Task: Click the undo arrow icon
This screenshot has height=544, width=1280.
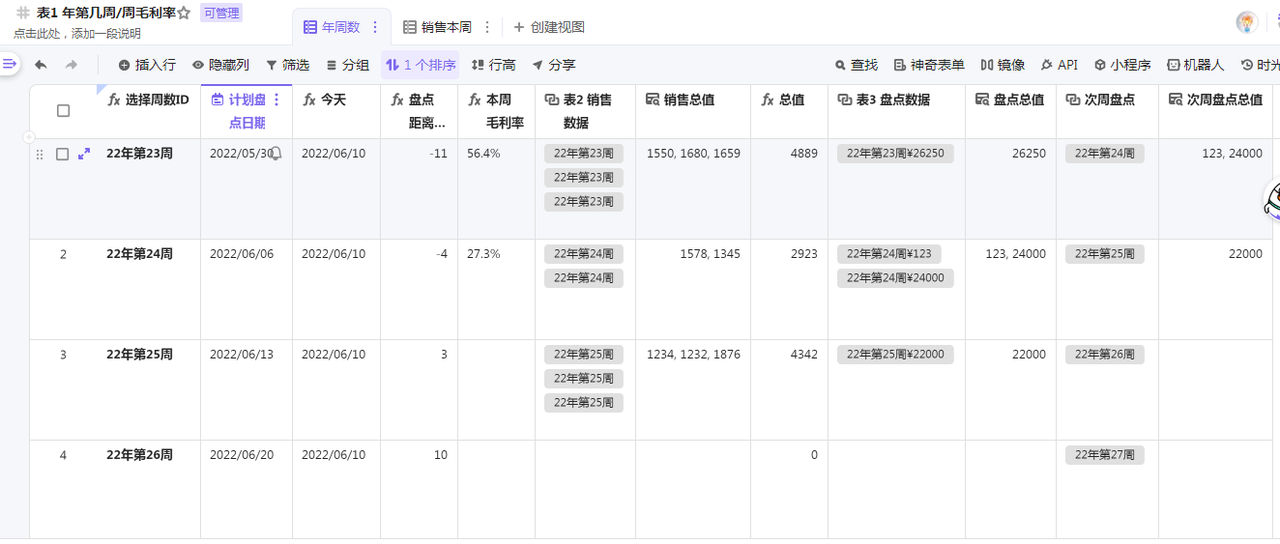Action: point(40,65)
